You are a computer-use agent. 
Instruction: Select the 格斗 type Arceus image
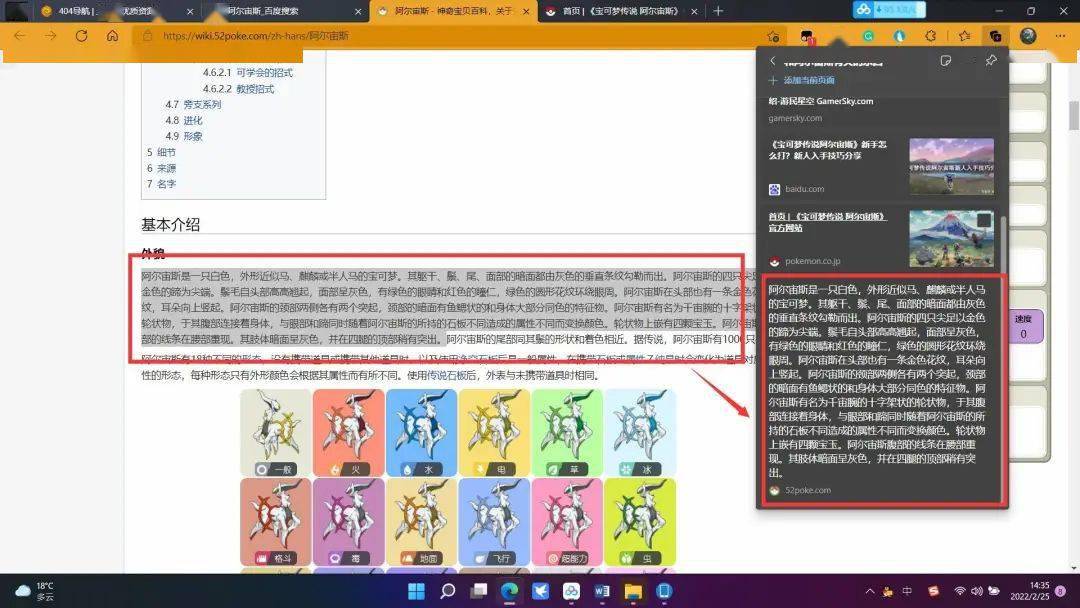click(x=275, y=522)
